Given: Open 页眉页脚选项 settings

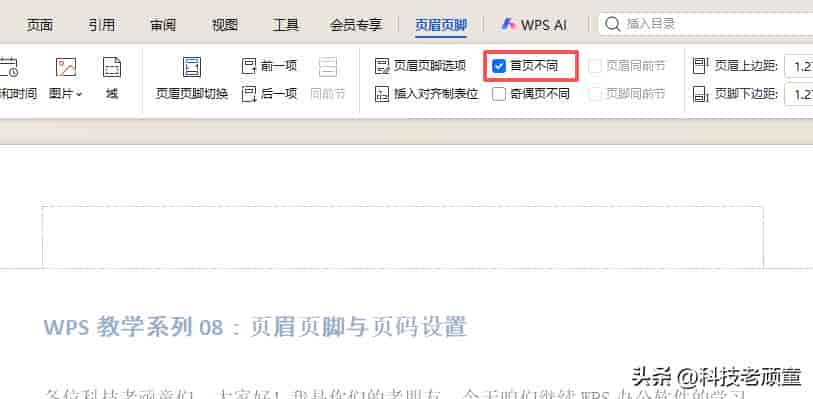Looking at the screenshot, I should coord(420,66).
